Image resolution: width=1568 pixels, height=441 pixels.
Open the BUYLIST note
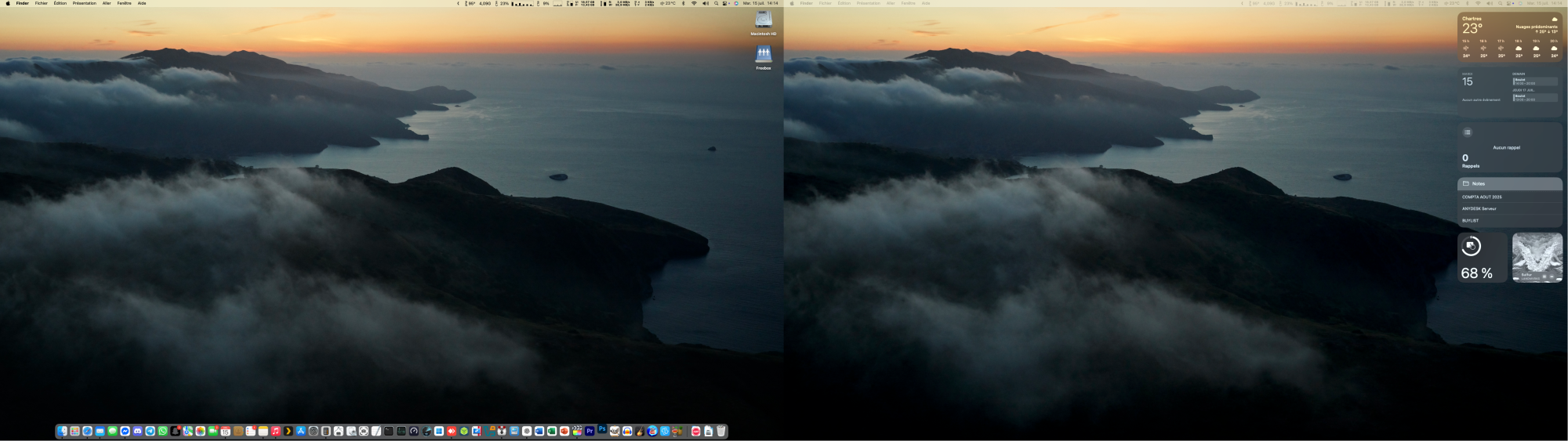tap(1510, 220)
